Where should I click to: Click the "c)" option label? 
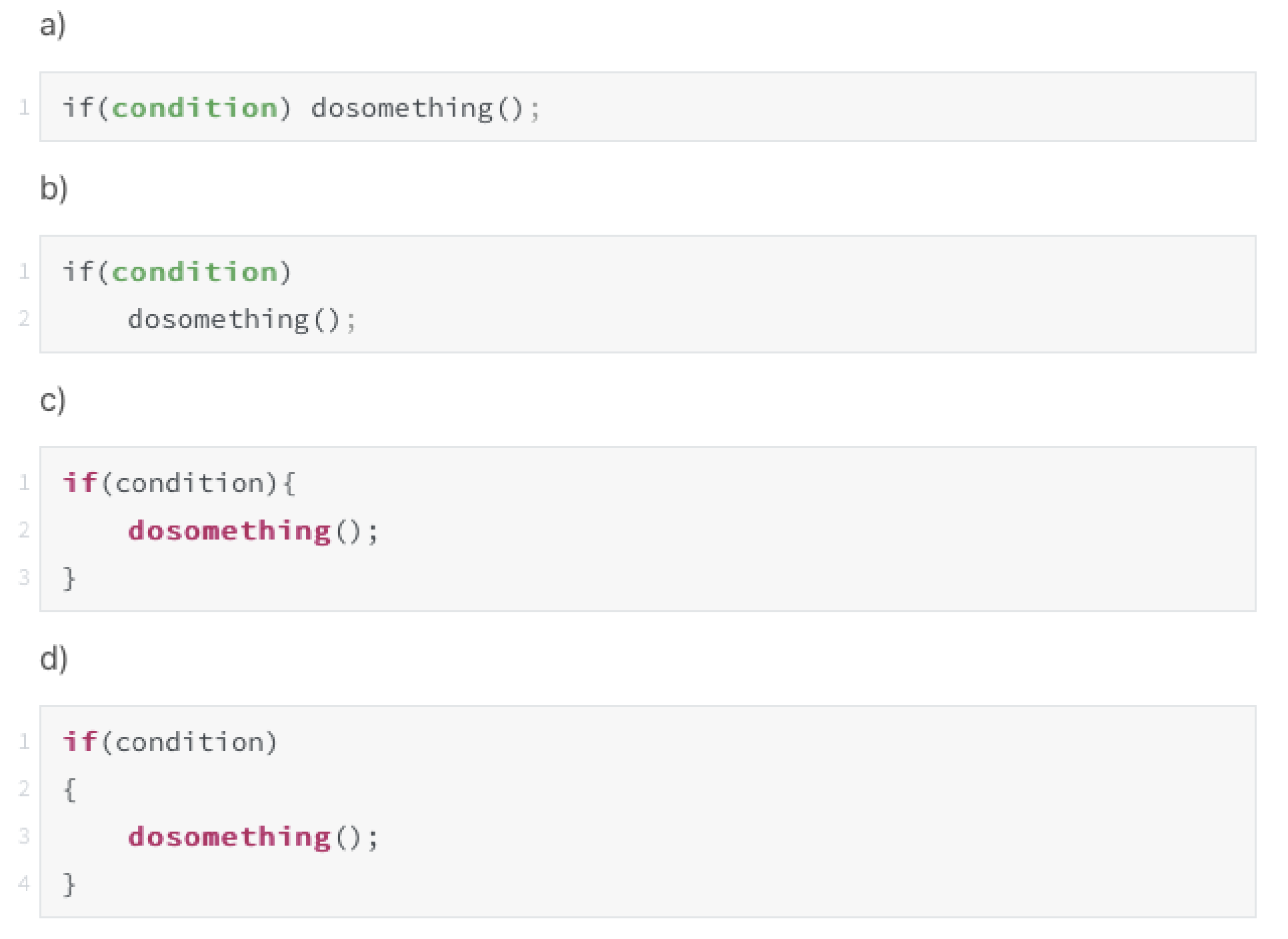pos(53,400)
